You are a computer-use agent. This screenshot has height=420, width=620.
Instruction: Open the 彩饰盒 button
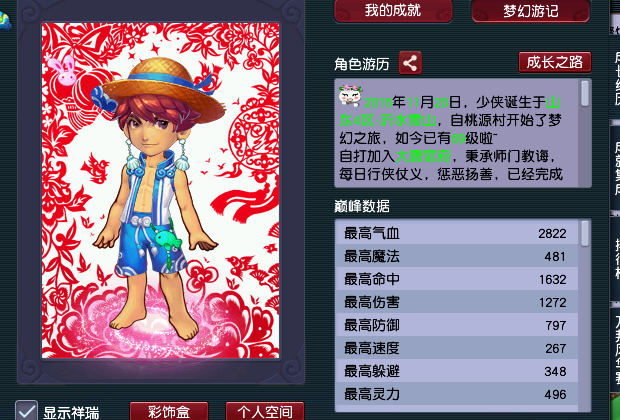(x=169, y=411)
